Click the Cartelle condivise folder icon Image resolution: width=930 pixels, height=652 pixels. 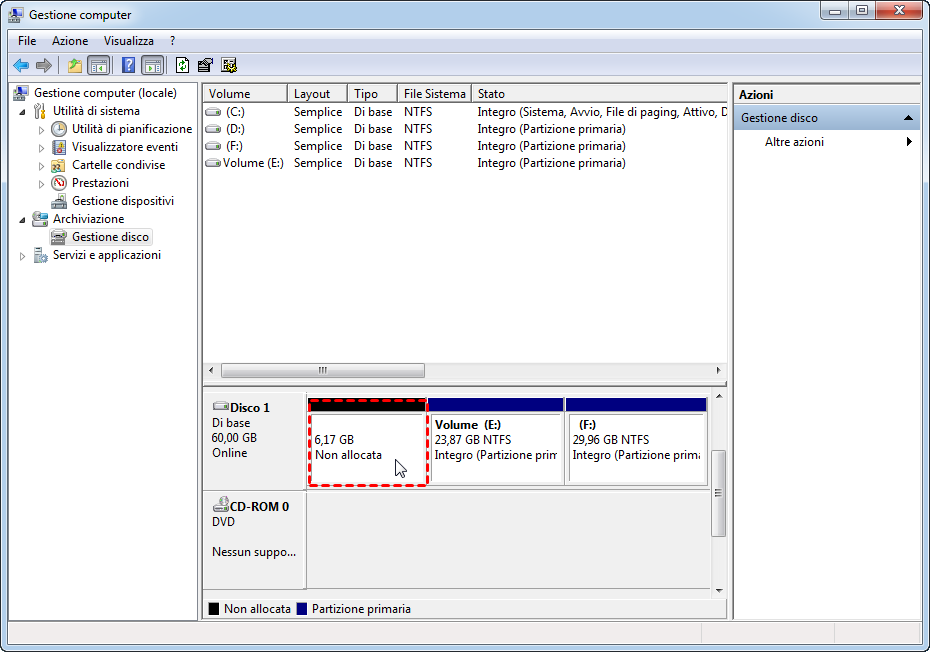tap(58, 166)
